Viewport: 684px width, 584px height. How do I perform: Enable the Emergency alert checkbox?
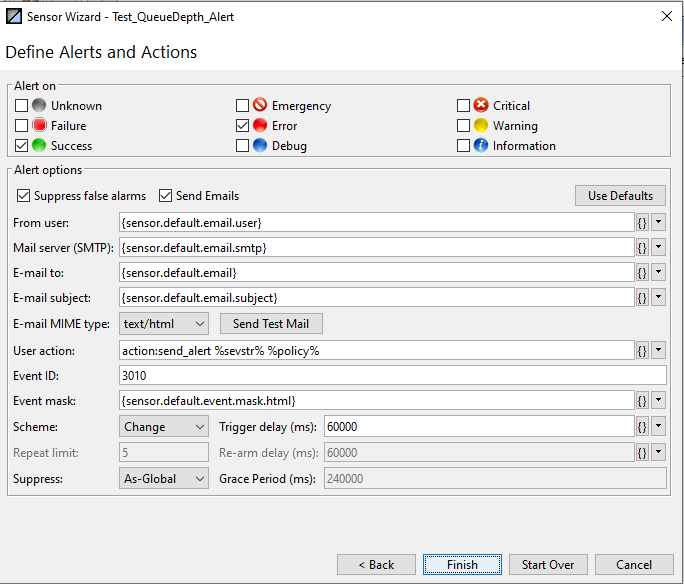242,106
